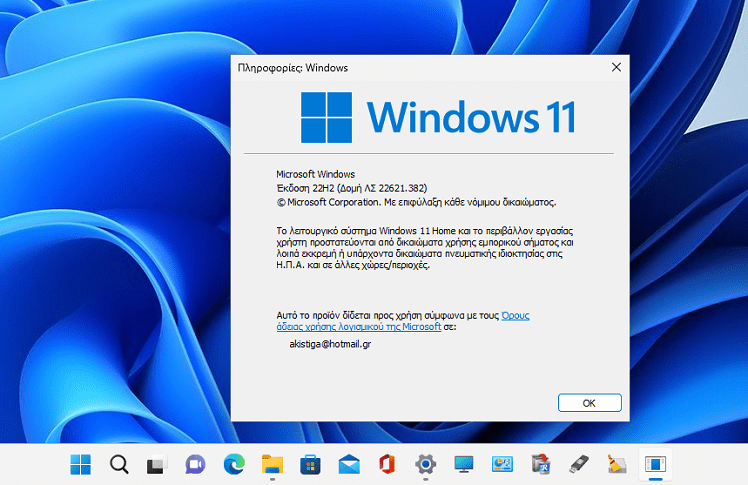
Task: Open the Windows Start menu
Action: click(80, 464)
